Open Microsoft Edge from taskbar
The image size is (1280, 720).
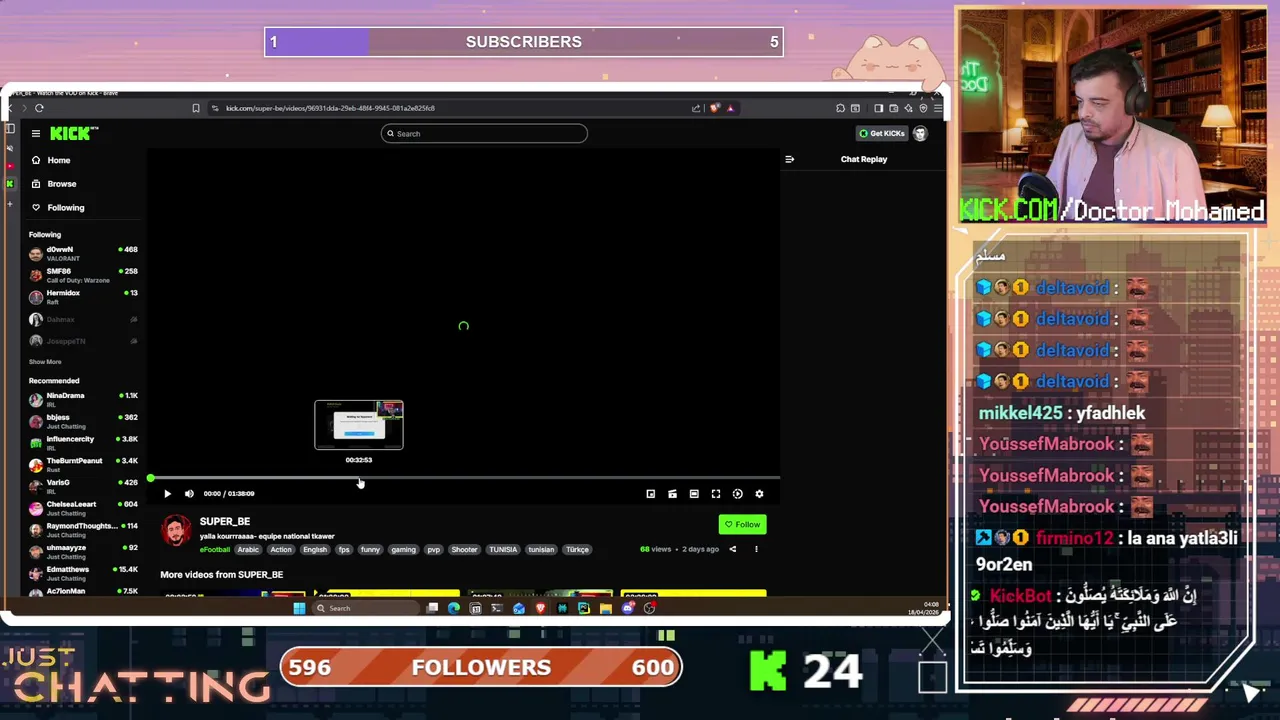[x=454, y=608]
